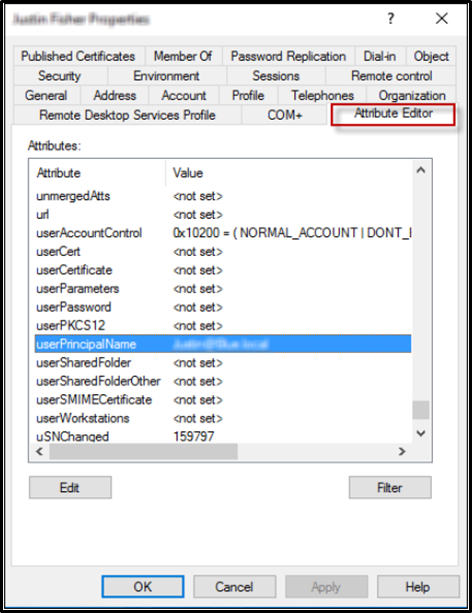Click the Edit button
Viewport: 472px width, 613px height.
click(70, 488)
